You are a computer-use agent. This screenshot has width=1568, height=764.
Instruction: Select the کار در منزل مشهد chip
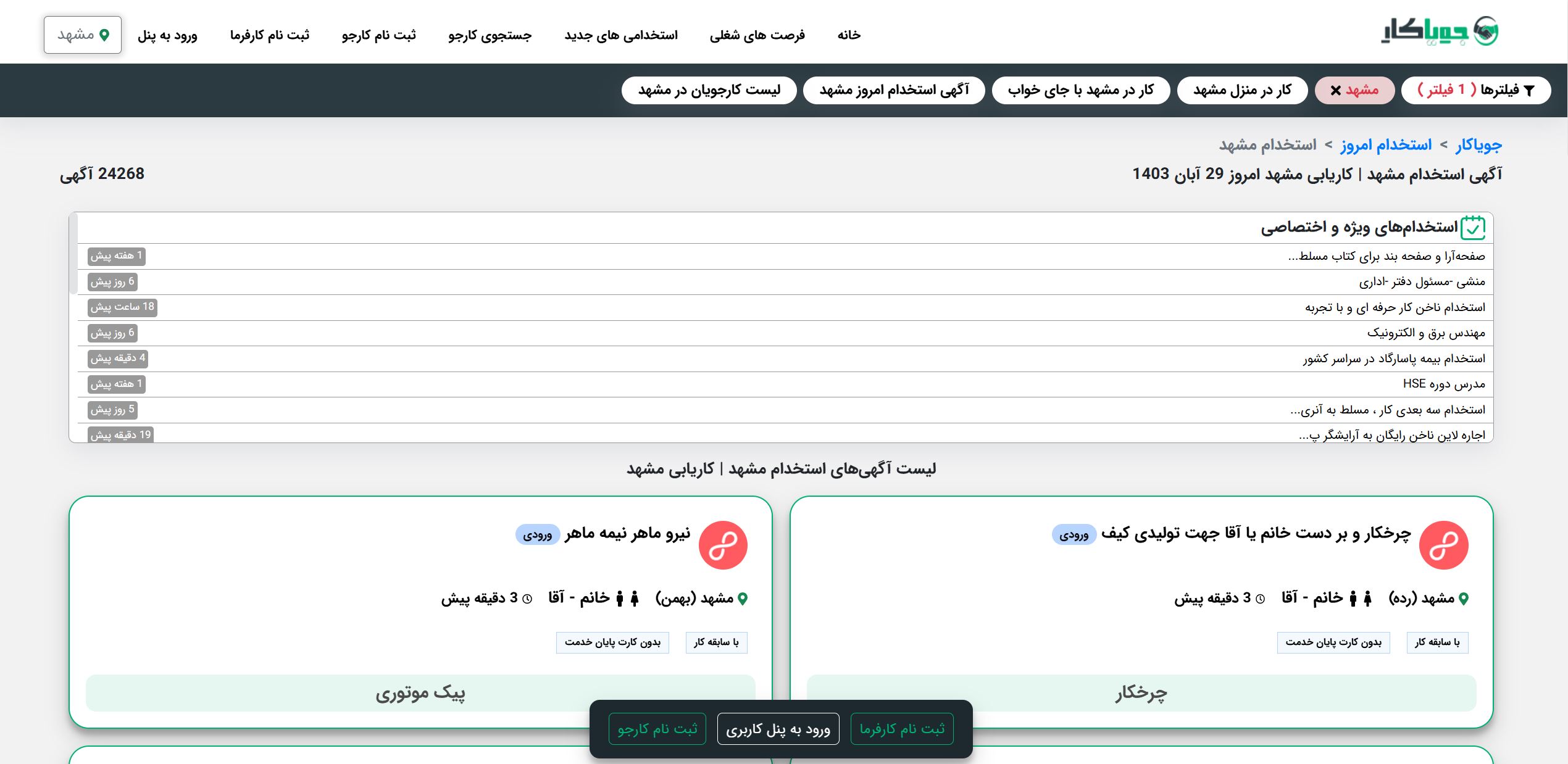1242,91
